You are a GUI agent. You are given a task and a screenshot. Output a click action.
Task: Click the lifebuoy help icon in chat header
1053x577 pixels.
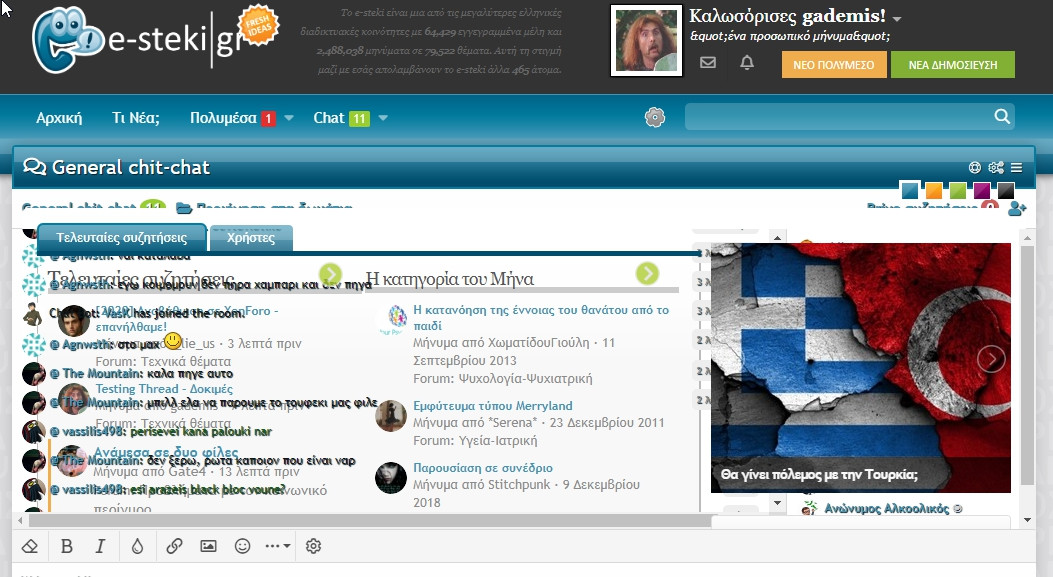click(975, 167)
